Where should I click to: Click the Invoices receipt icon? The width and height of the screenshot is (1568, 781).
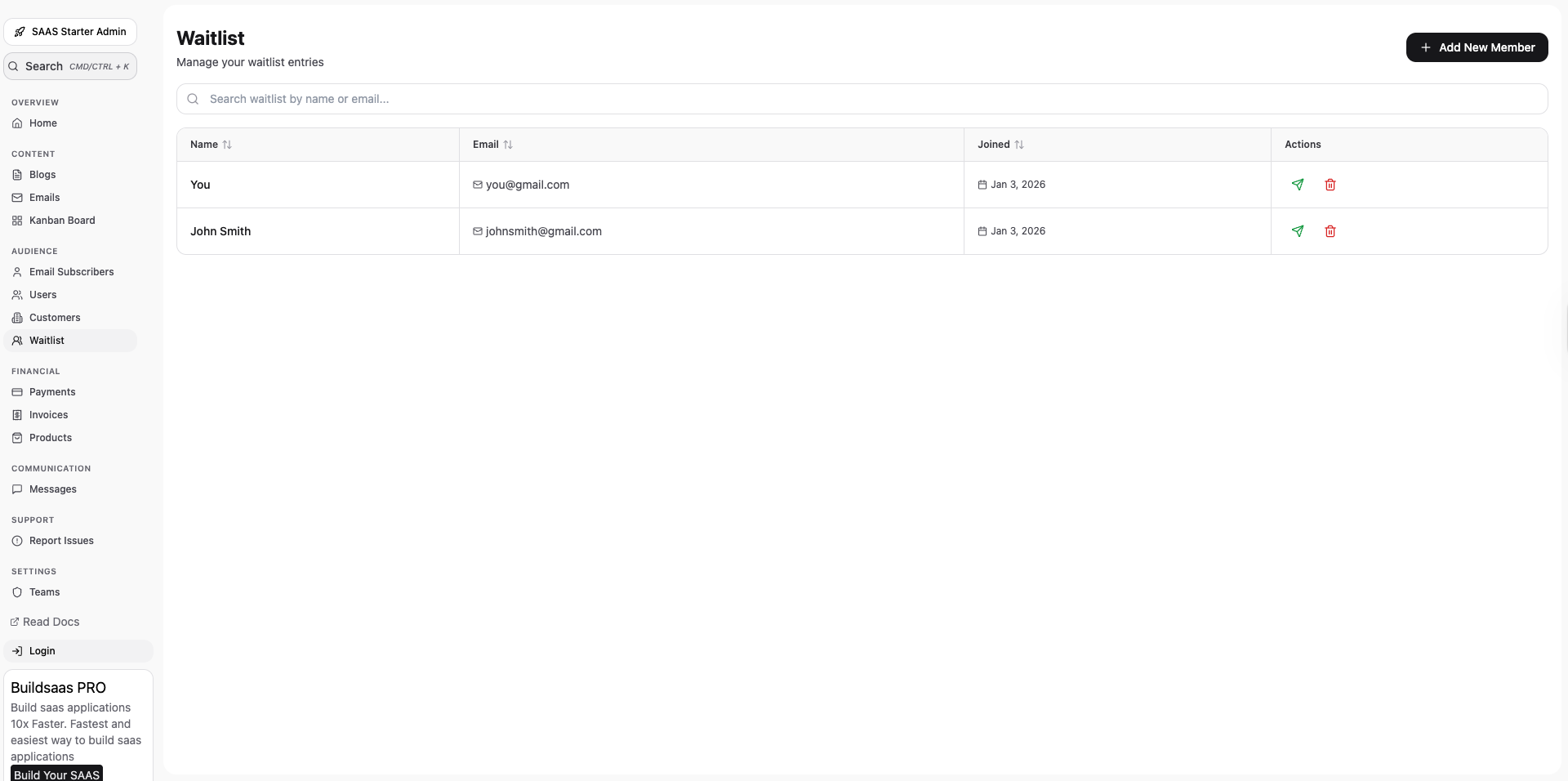pyautogui.click(x=17, y=415)
